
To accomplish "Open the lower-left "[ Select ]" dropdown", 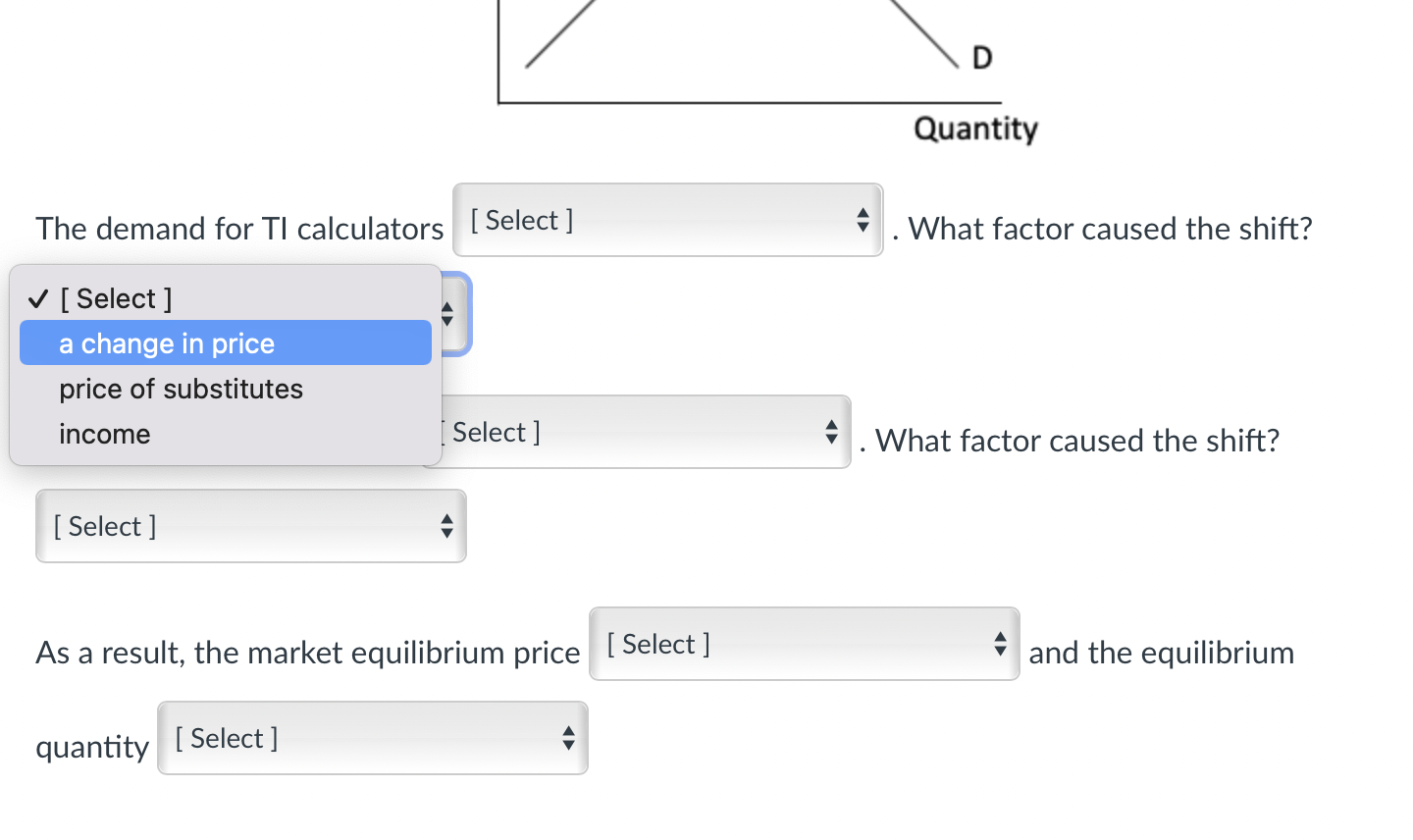I will (250, 526).
